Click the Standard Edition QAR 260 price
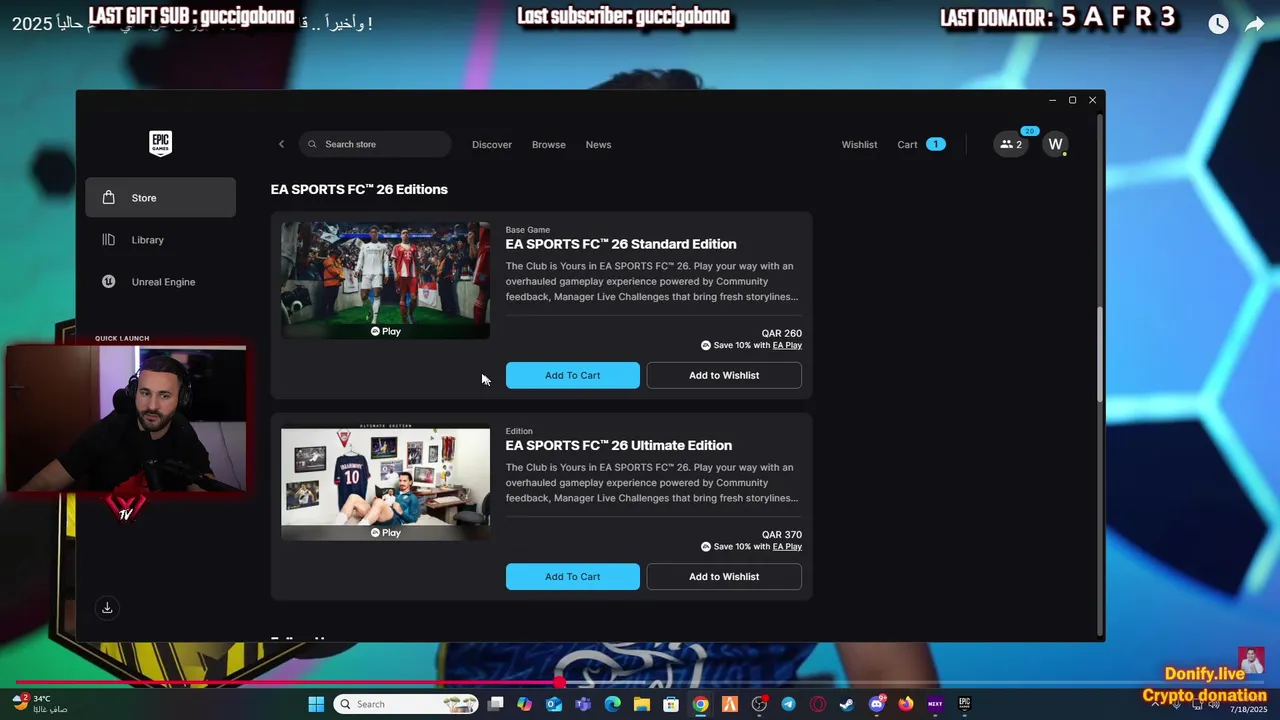1280x720 pixels. pyautogui.click(x=781, y=334)
